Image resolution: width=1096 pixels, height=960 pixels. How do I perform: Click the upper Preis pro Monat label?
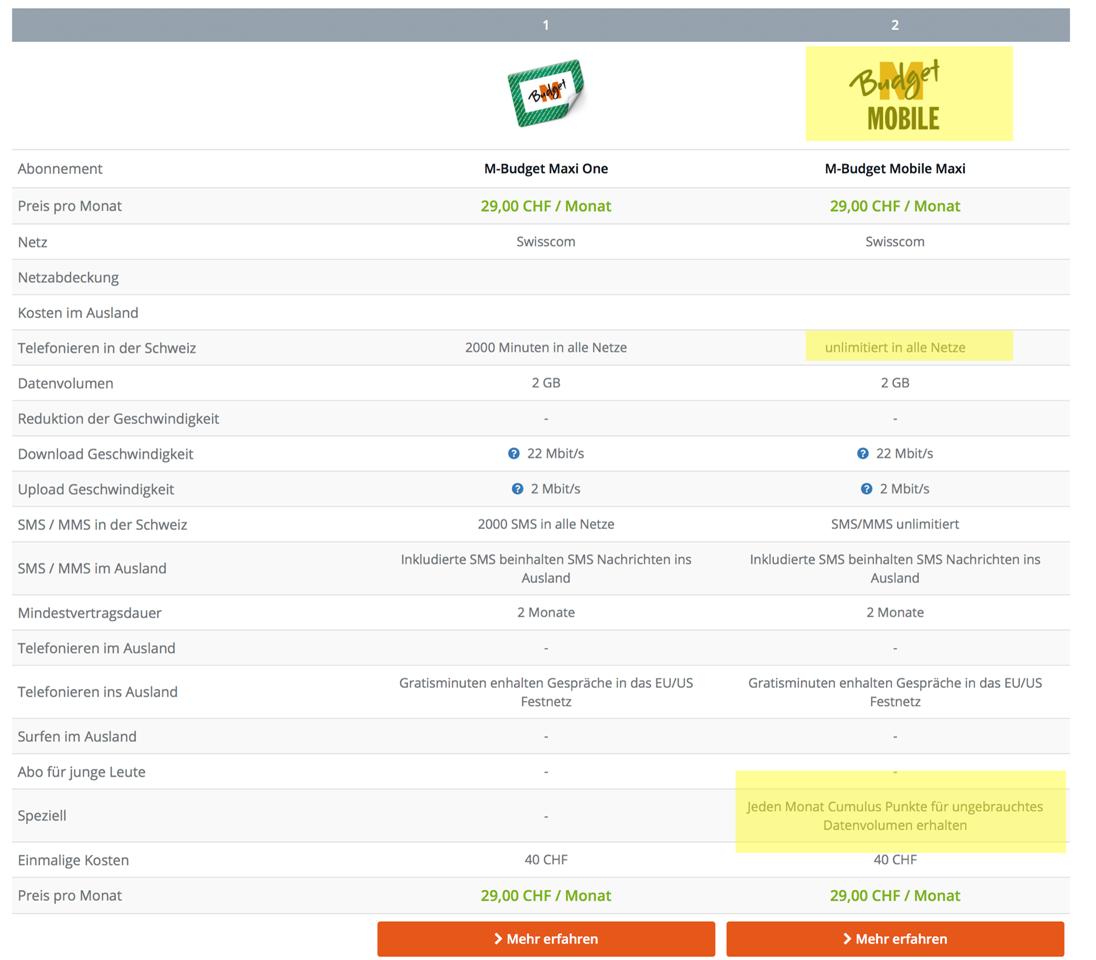pos(70,206)
